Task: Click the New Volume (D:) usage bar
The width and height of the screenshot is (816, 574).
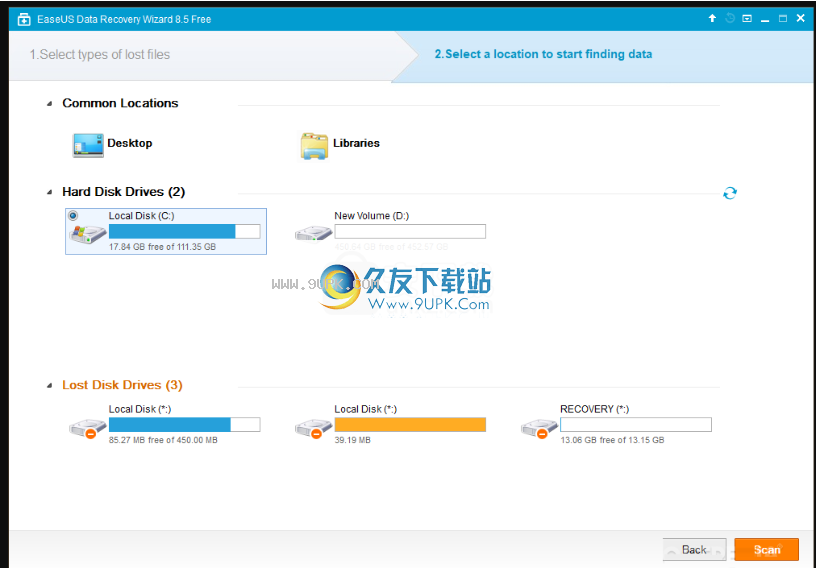Action: [x=410, y=231]
